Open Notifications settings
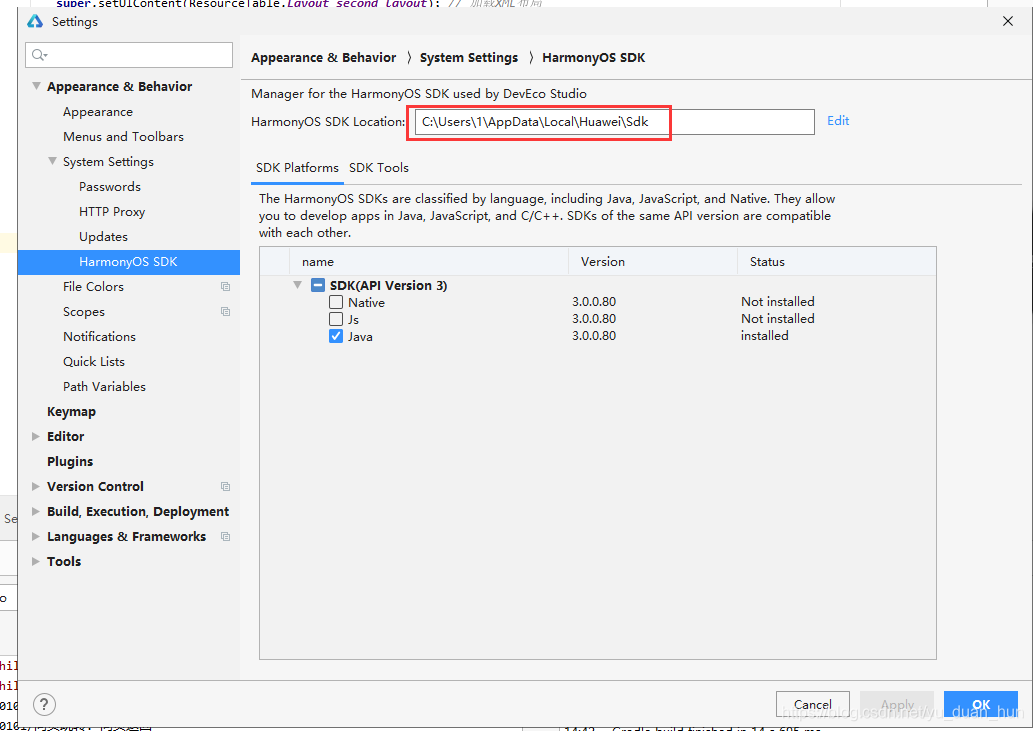 point(99,337)
